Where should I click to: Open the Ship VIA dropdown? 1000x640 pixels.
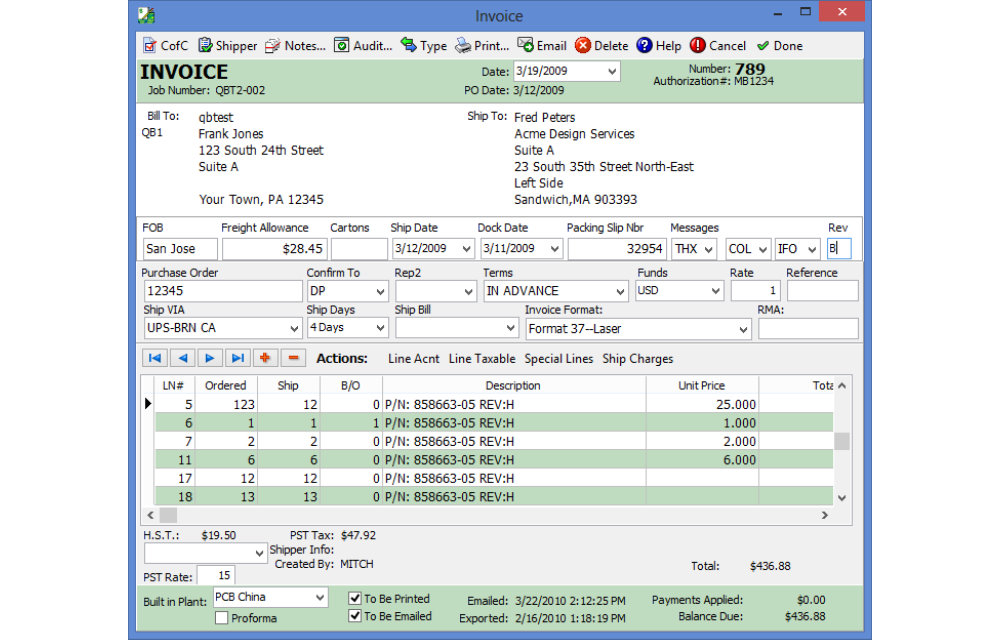tap(292, 329)
